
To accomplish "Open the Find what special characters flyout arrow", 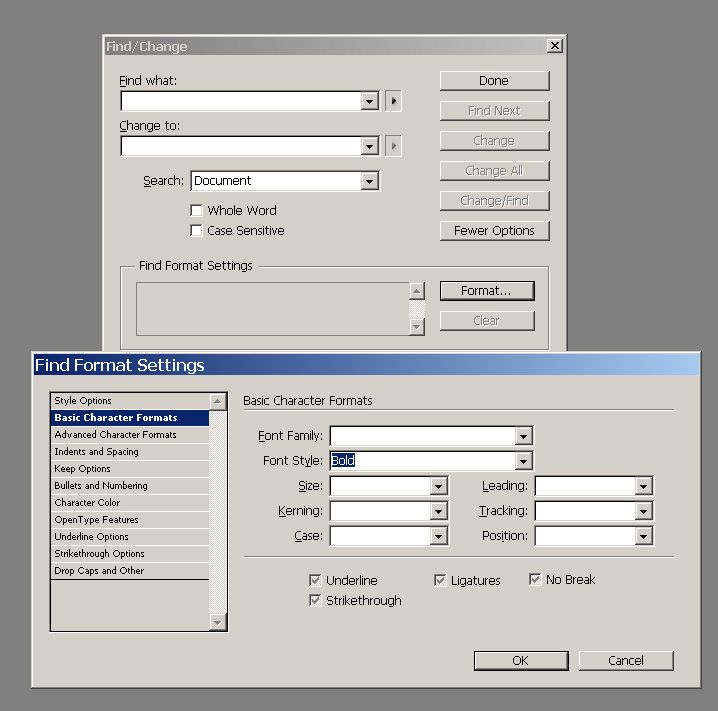I will tap(393, 101).
